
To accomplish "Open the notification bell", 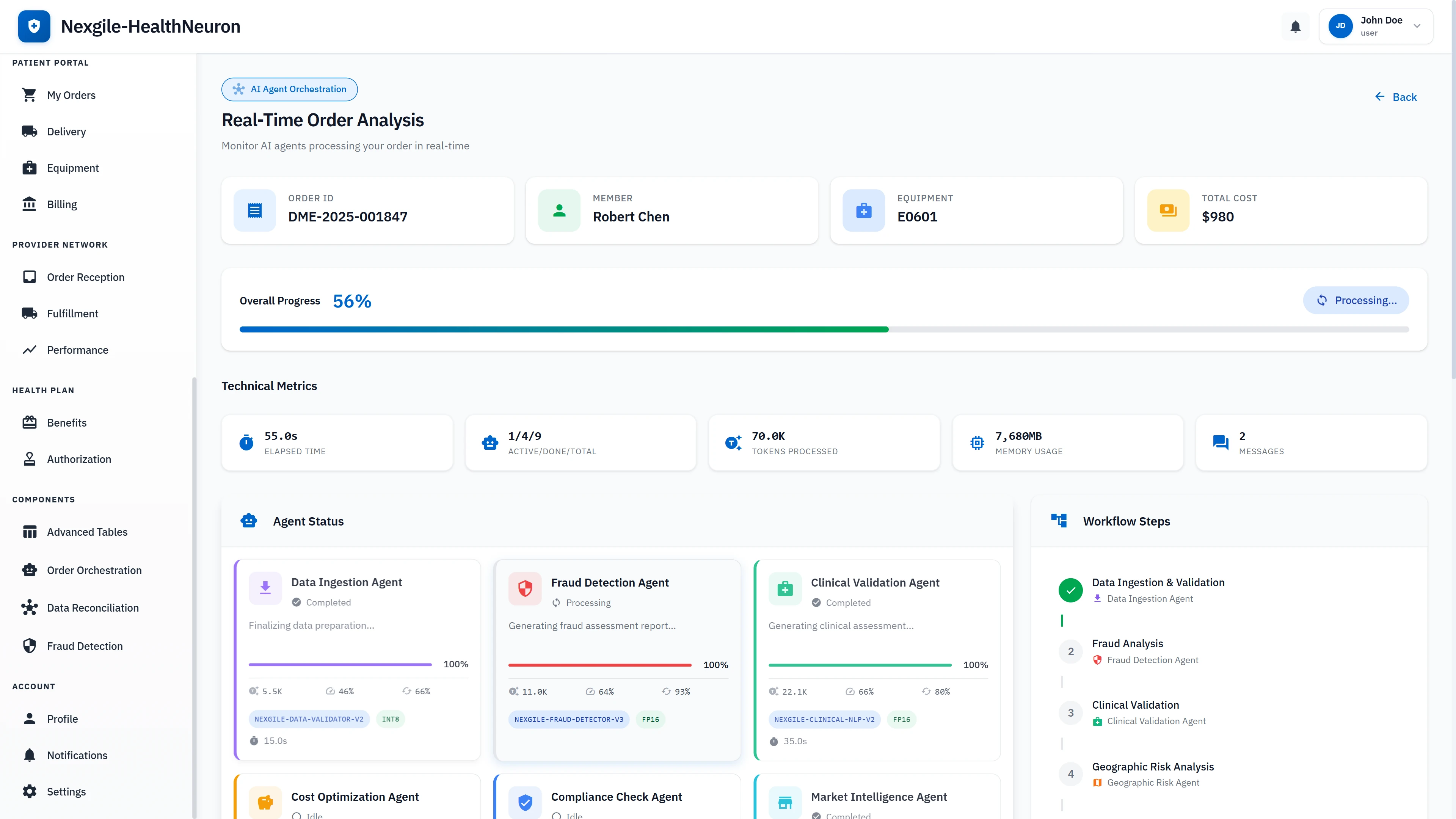I will tap(1295, 26).
